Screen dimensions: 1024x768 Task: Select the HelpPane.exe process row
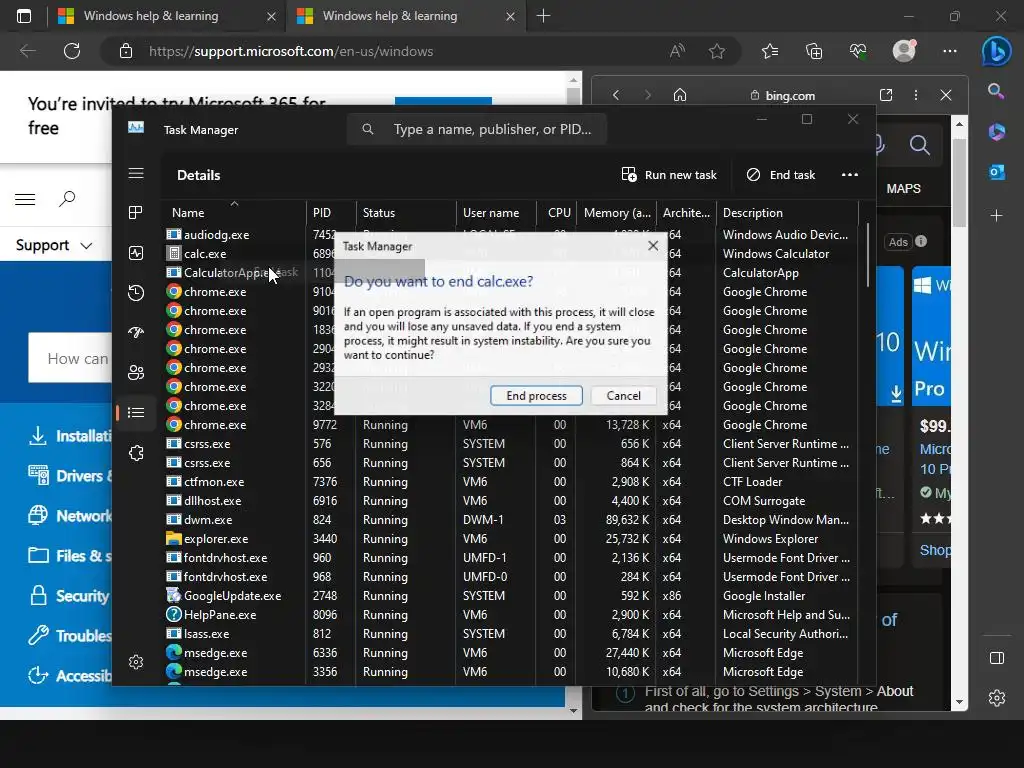coord(510,615)
